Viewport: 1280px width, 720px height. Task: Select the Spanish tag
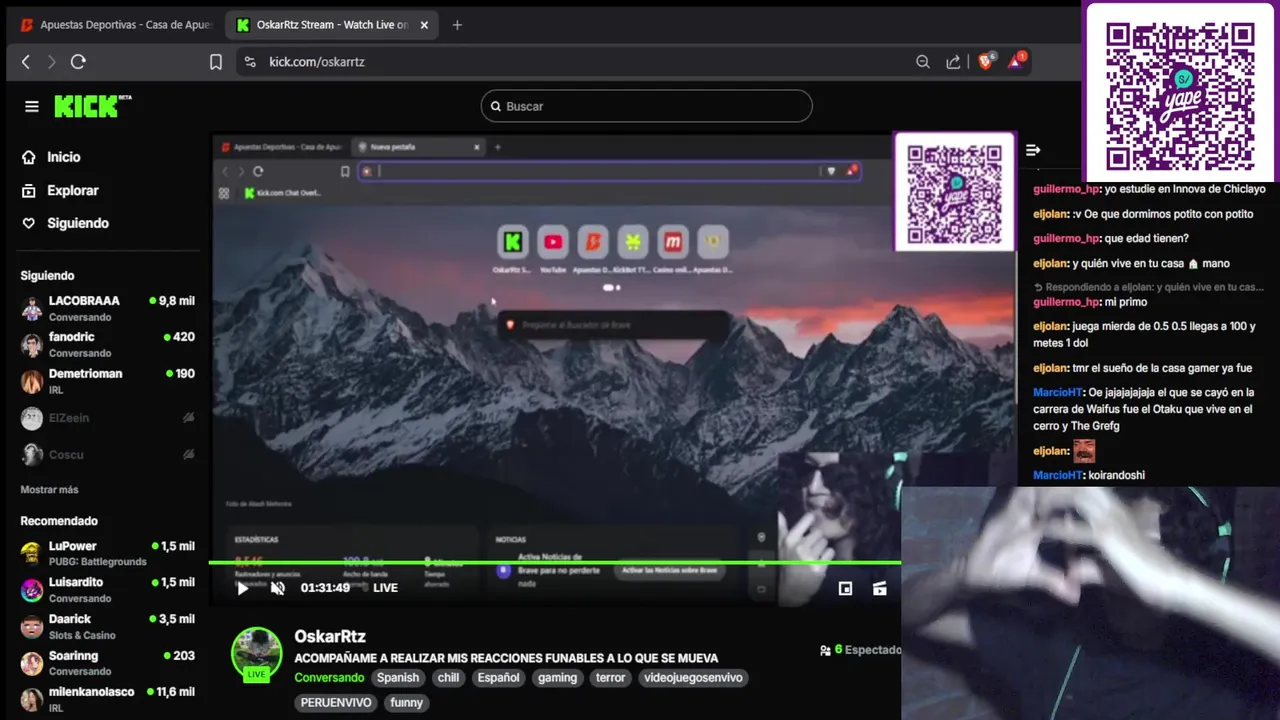click(x=398, y=678)
